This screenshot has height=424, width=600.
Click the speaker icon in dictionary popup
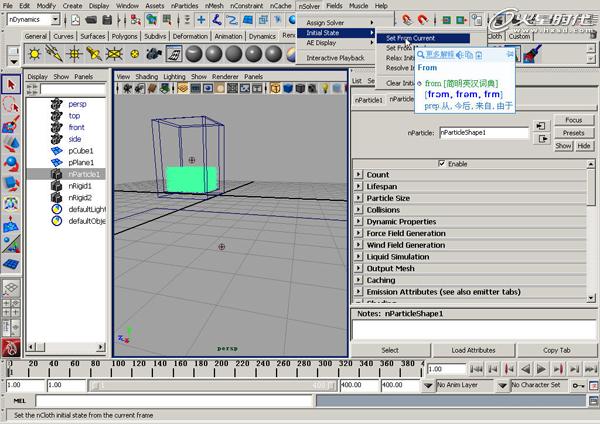460,55
